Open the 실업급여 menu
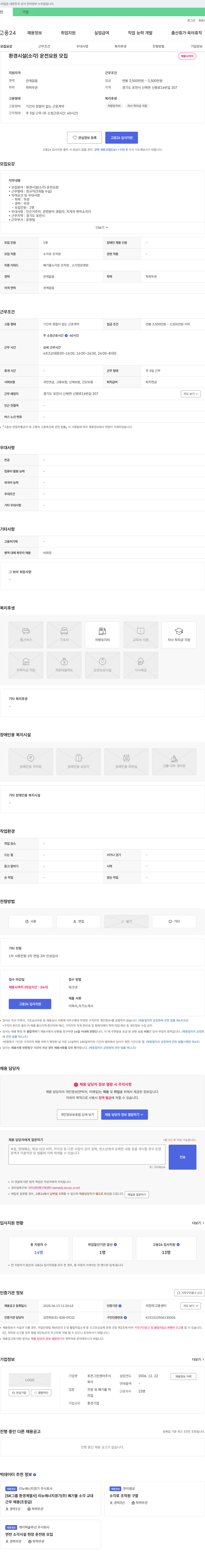 pos(102,33)
